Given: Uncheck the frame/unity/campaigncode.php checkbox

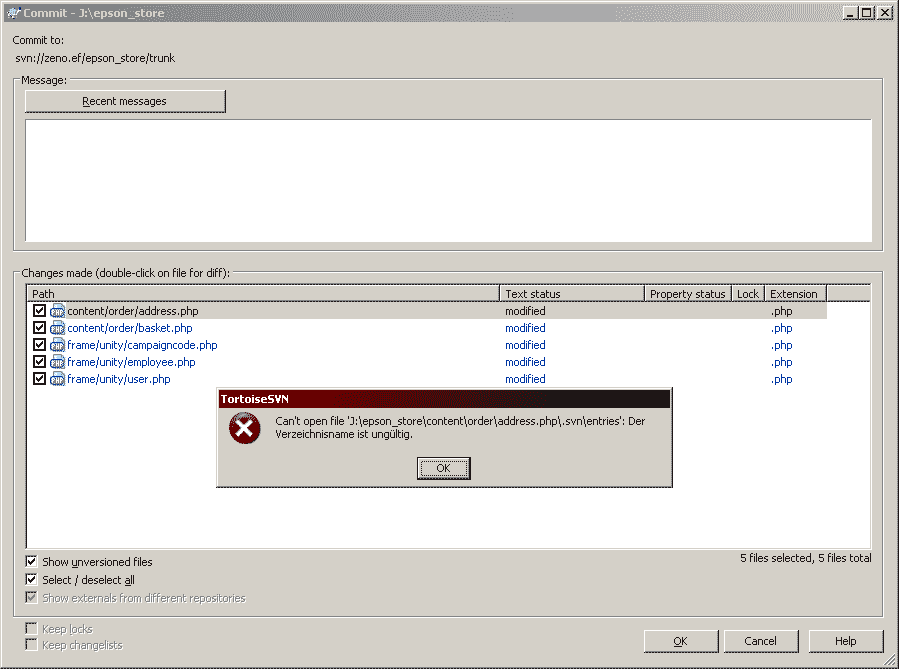Looking at the screenshot, I should [x=39, y=345].
